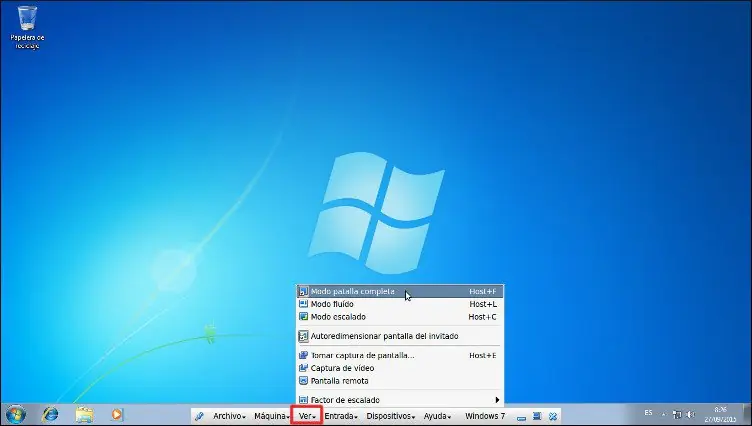Launch Windows Media Player from taskbar
Screen dimensions: 752x426
(117, 414)
